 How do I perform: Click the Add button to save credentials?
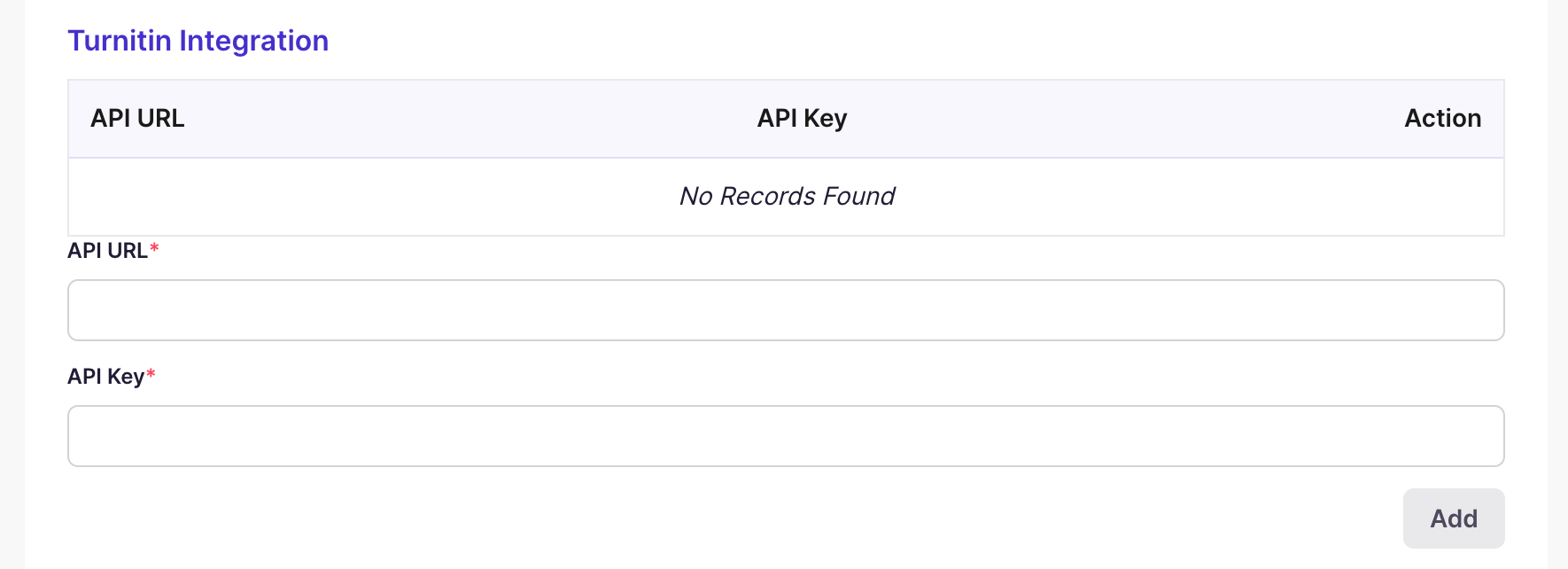point(1453,518)
